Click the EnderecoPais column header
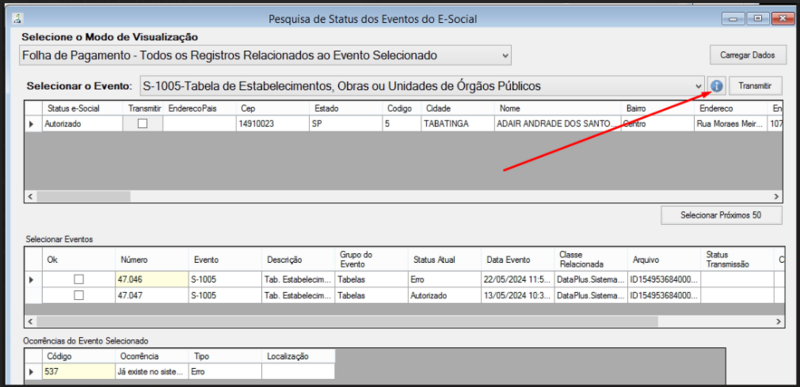800x387 pixels. [200, 109]
